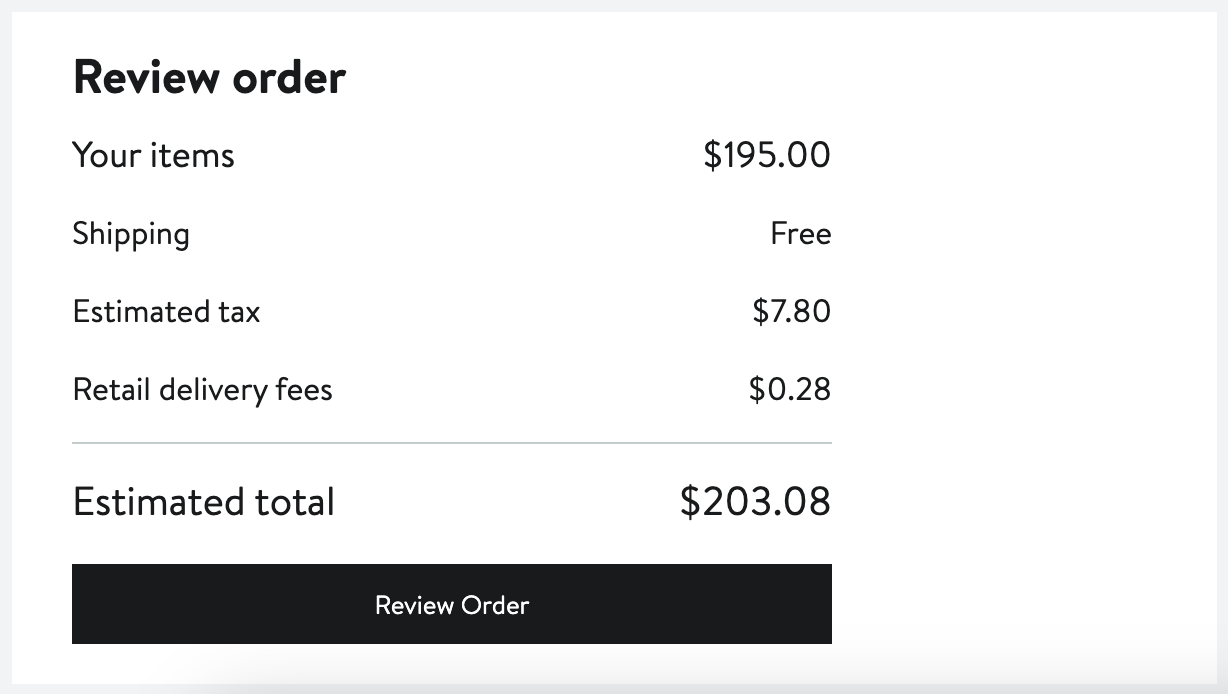Click the $203.08 total amount
Image resolution: width=1228 pixels, height=694 pixels.
(755, 501)
